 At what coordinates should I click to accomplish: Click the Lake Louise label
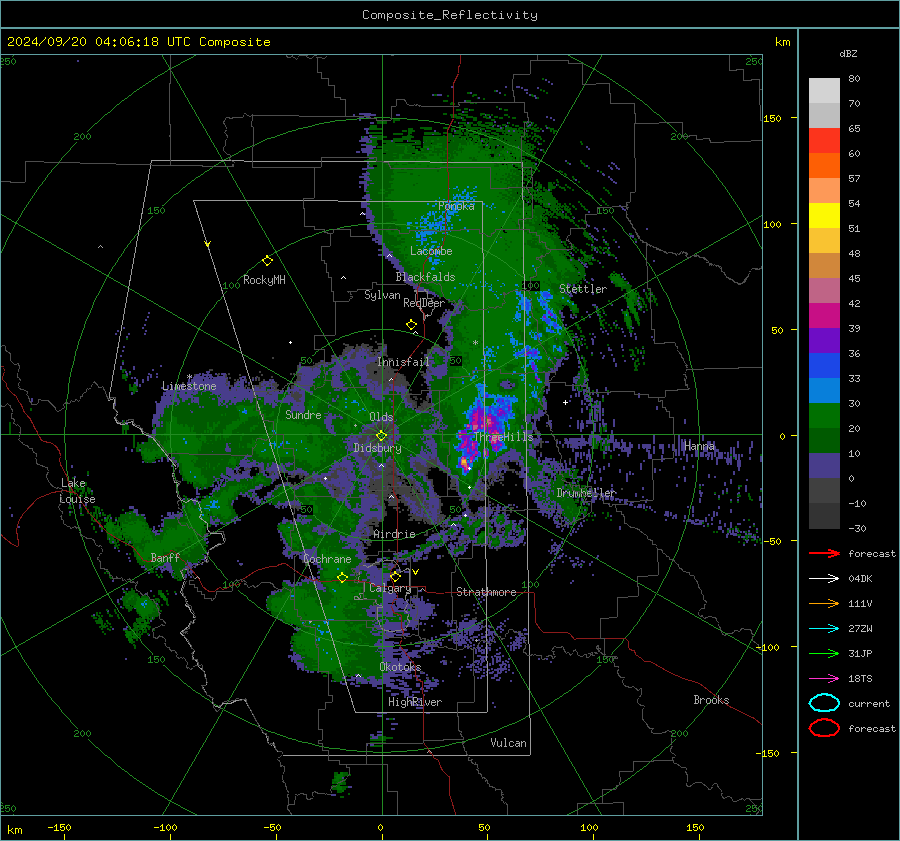(x=78, y=491)
